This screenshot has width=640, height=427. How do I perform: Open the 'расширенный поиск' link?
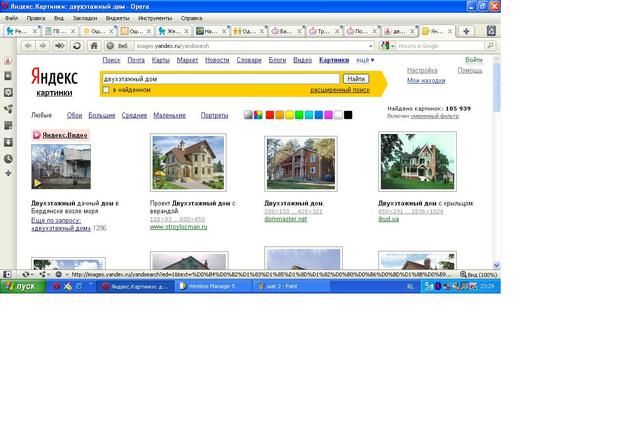click(340, 90)
